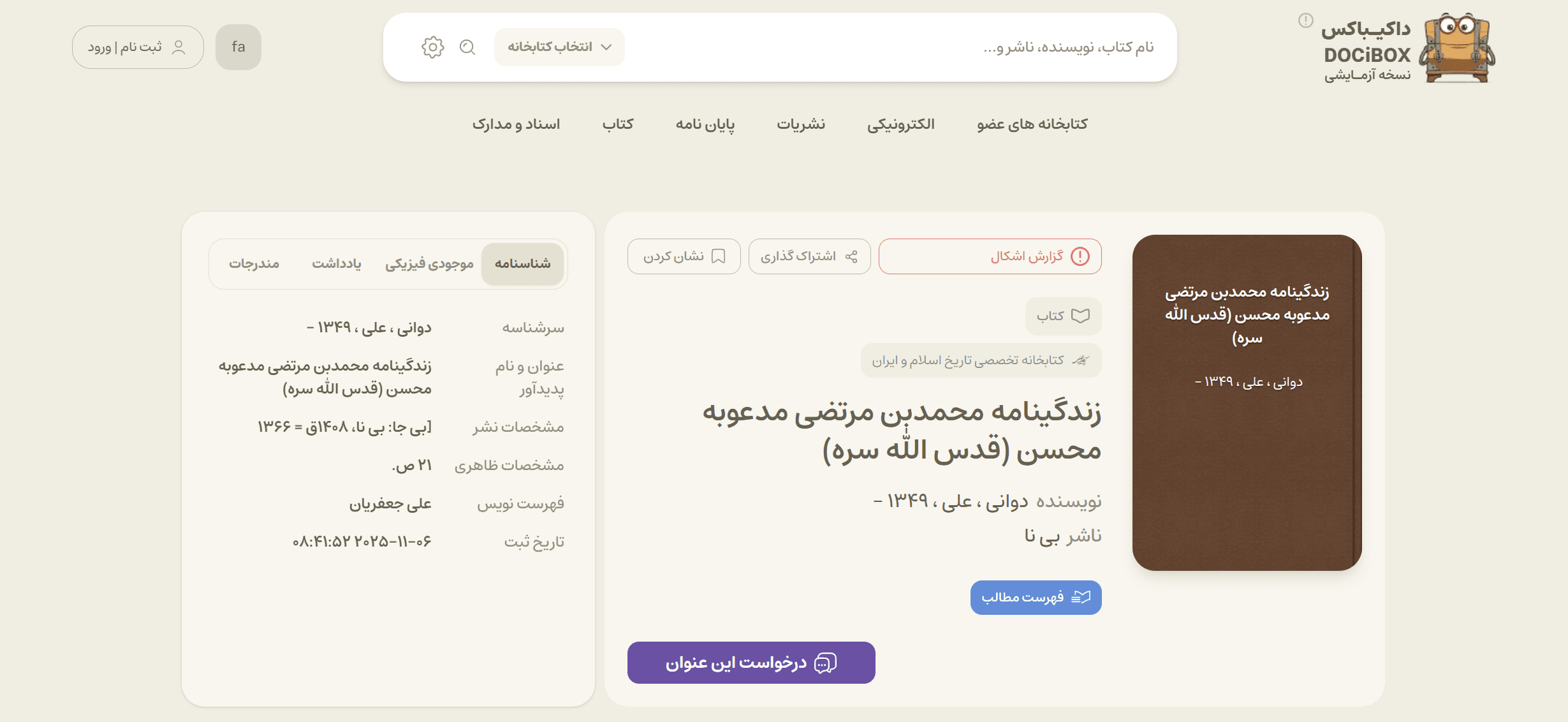
Task: Expand the انتخاب کتابخانه dropdown
Action: pyautogui.click(x=559, y=47)
